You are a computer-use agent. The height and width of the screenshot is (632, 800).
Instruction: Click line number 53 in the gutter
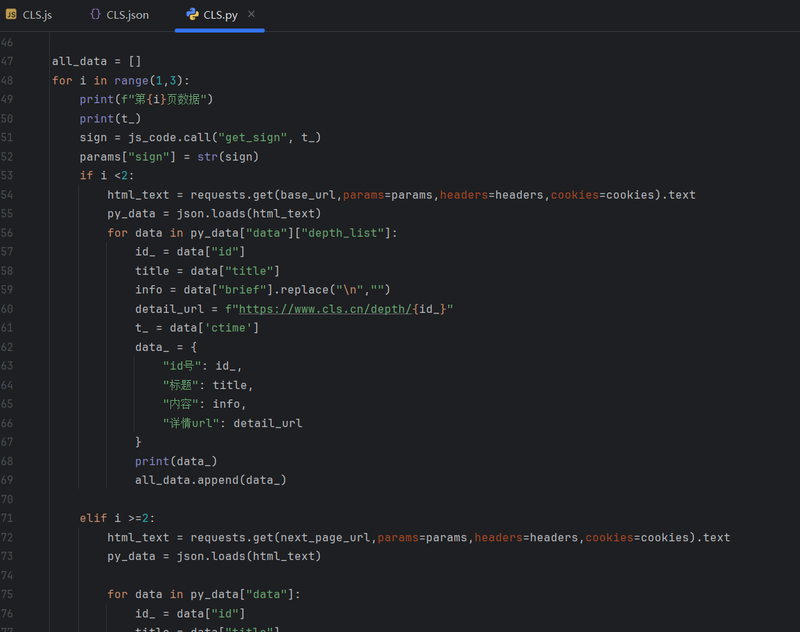(7, 175)
